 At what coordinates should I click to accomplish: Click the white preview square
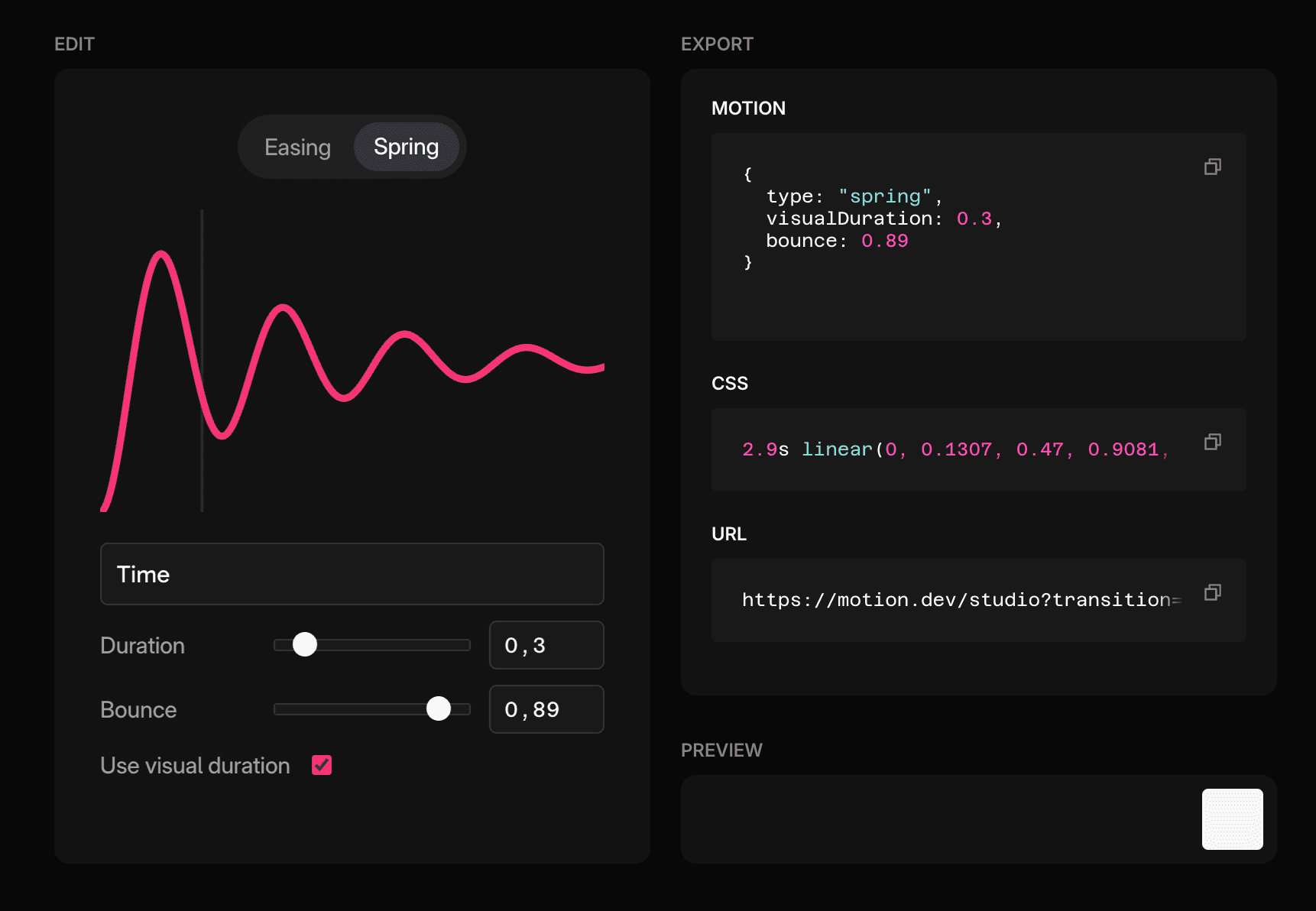(1232, 819)
